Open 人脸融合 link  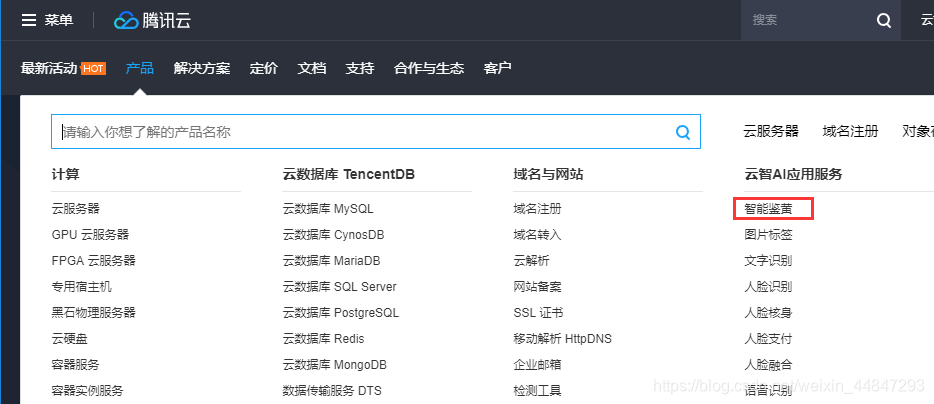768,364
